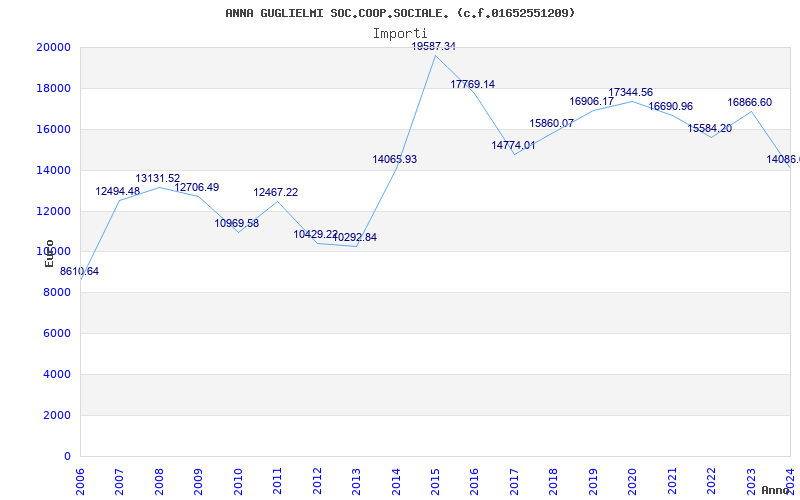Select the data label 16690.96
800x500 pixels.
[x=670, y=106]
